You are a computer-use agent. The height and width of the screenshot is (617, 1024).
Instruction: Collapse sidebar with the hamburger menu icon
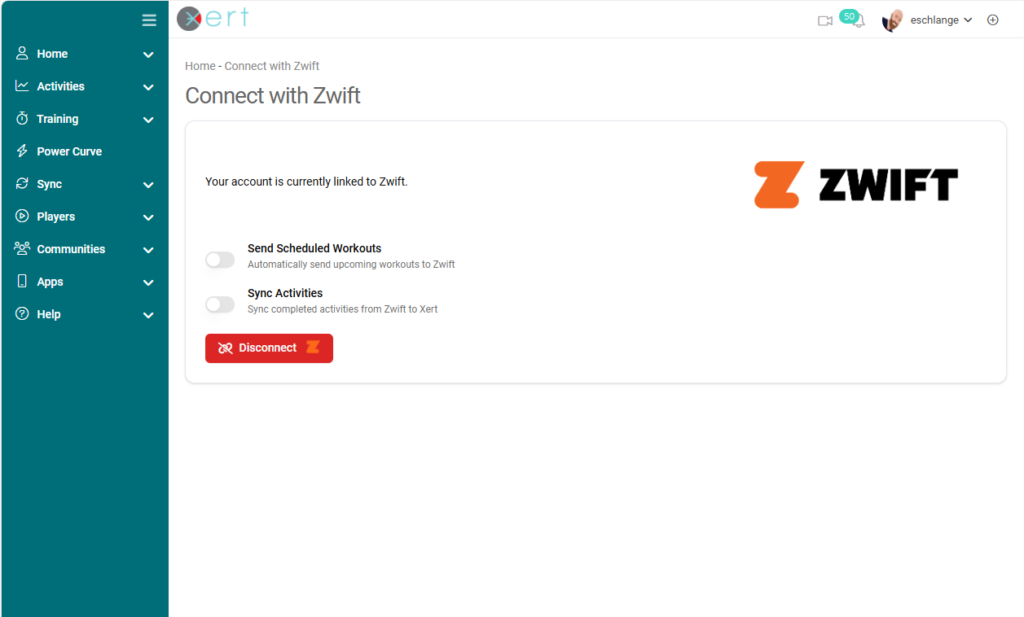(149, 20)
